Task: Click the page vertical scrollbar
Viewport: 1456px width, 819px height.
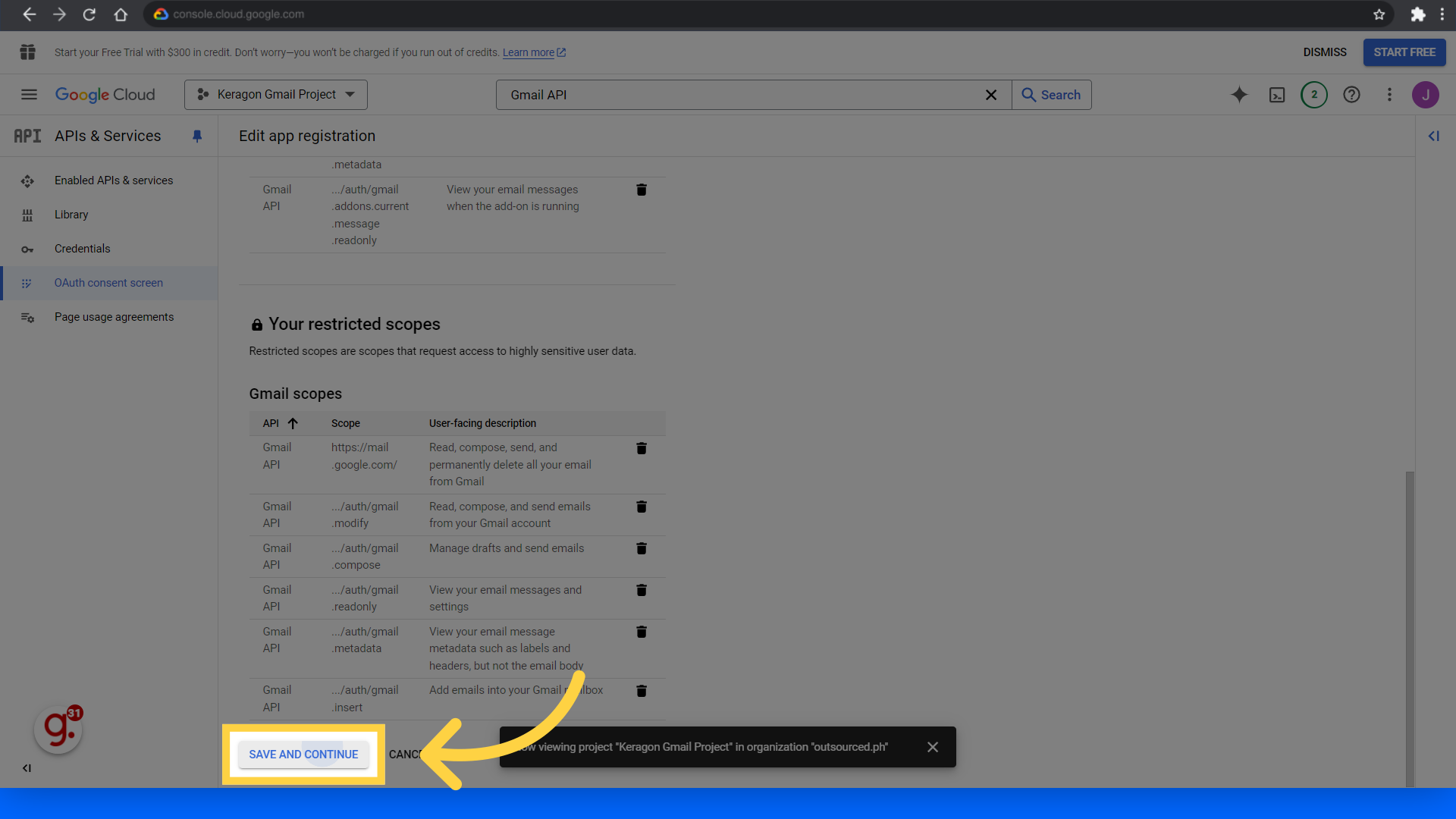Action: pos(1410,629)
